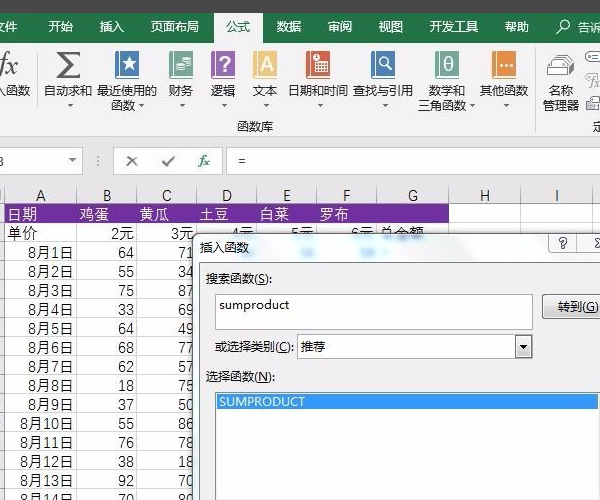
Task: Open the 查找与引用 functions icon
Action: point(383,67)
